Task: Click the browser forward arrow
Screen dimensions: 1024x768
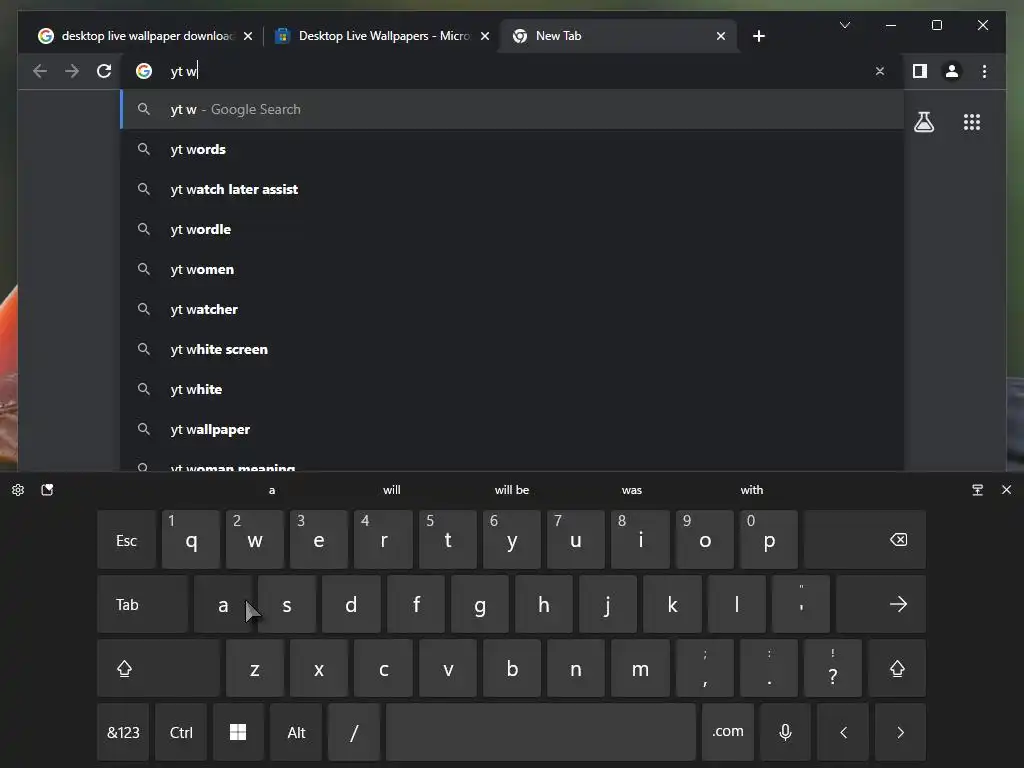Action: 72,71
